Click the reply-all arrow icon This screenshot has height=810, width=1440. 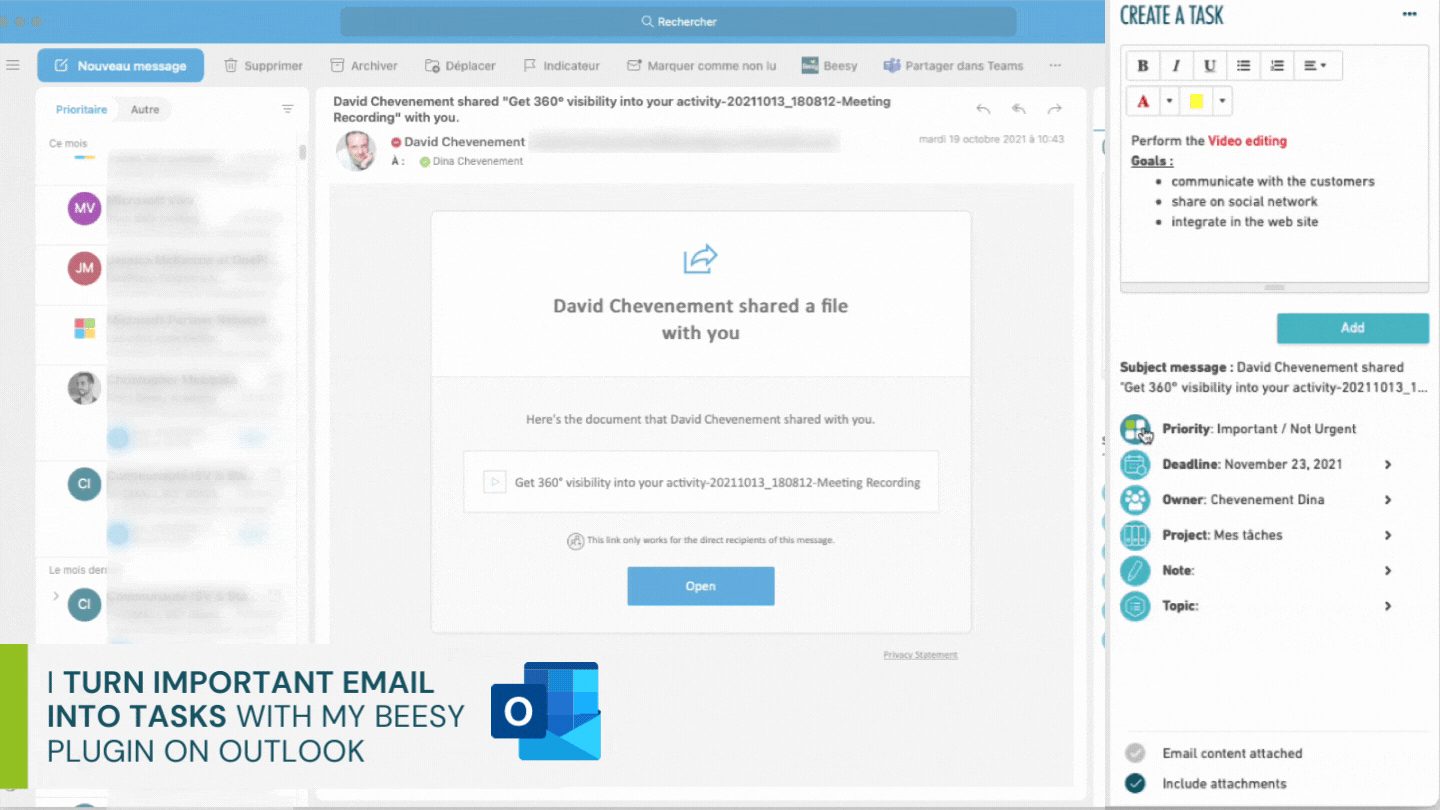1019,109
